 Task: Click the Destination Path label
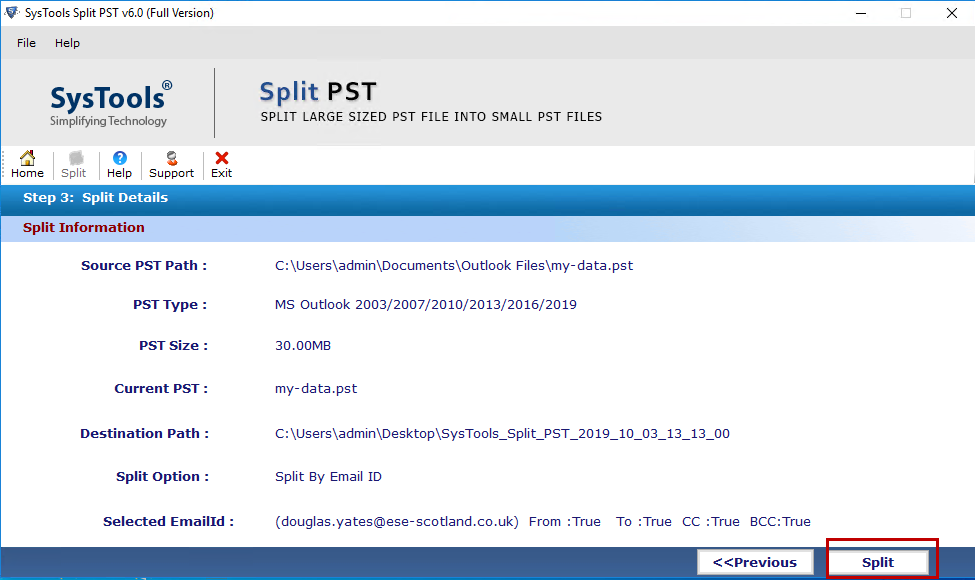(144, 433)
